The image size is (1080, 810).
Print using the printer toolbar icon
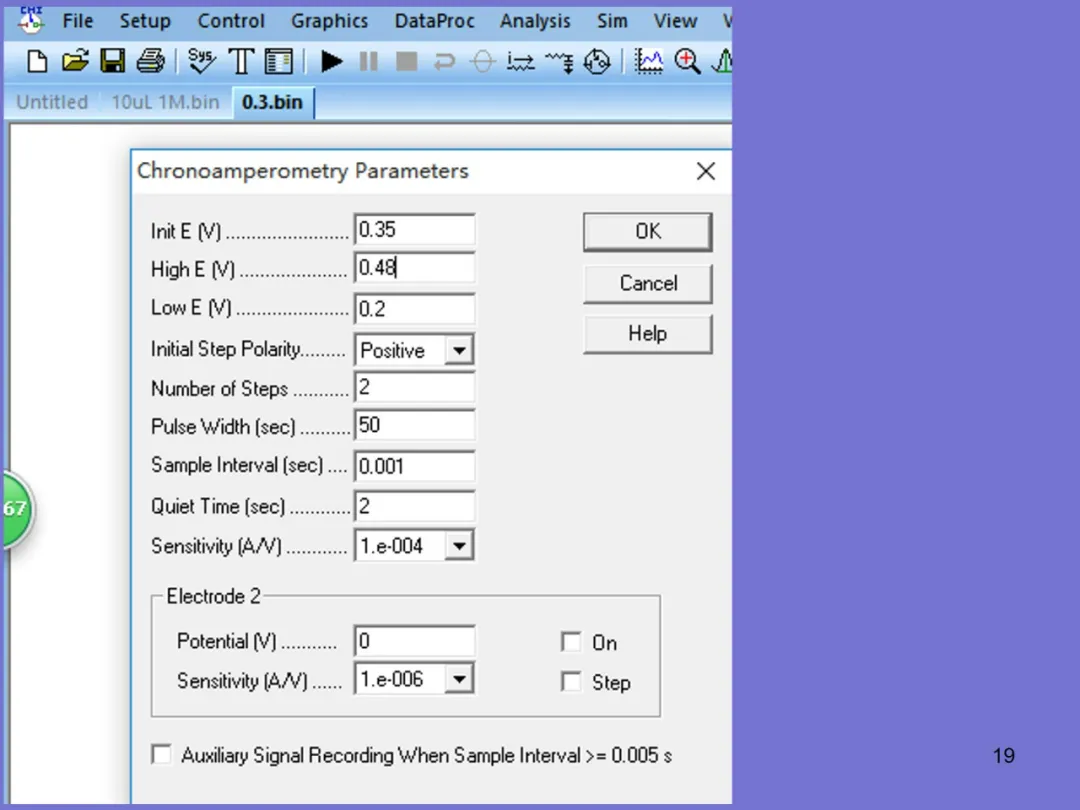point(150,62)
